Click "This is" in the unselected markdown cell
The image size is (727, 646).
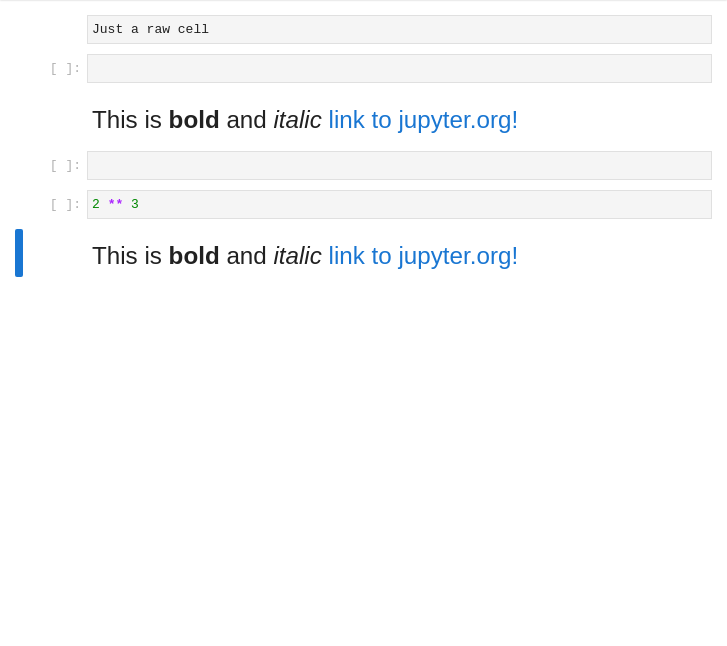[x=127, y=120]
